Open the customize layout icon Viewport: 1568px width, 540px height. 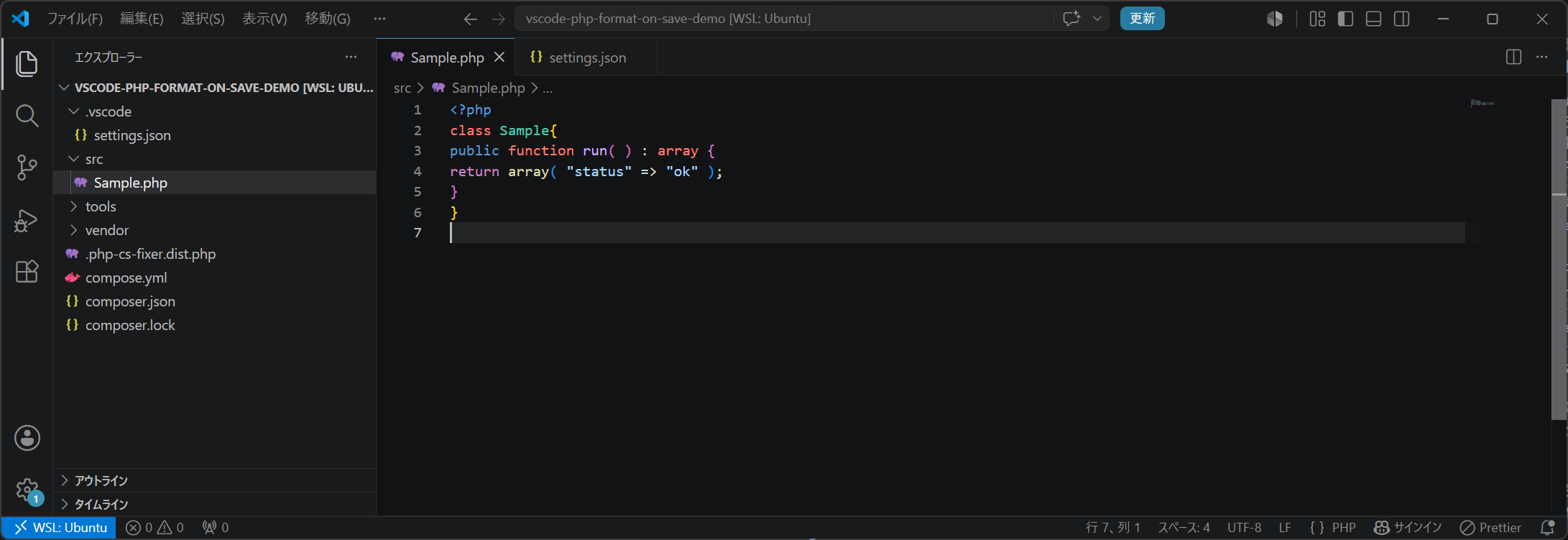pos(1317,19)
